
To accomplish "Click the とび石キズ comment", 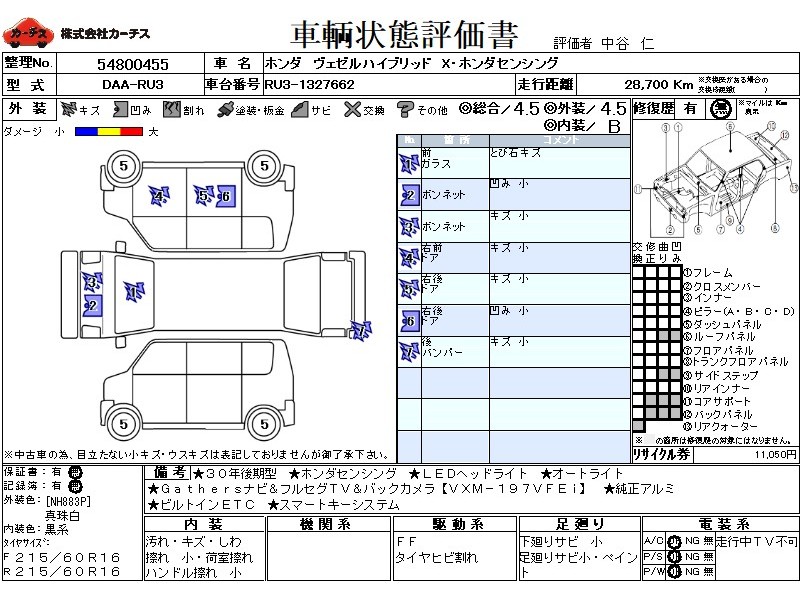I will (515, 153).
